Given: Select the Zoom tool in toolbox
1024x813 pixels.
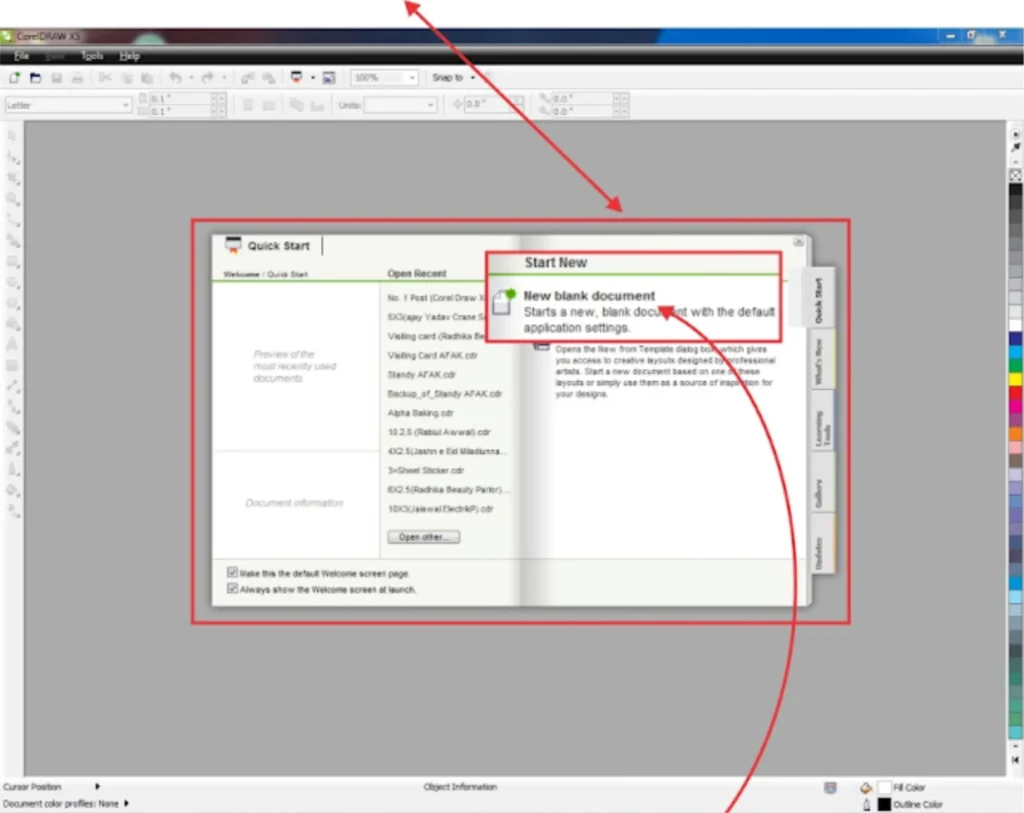Looking at the screenshot, I should pyautogui.click(x=12, y=199).
